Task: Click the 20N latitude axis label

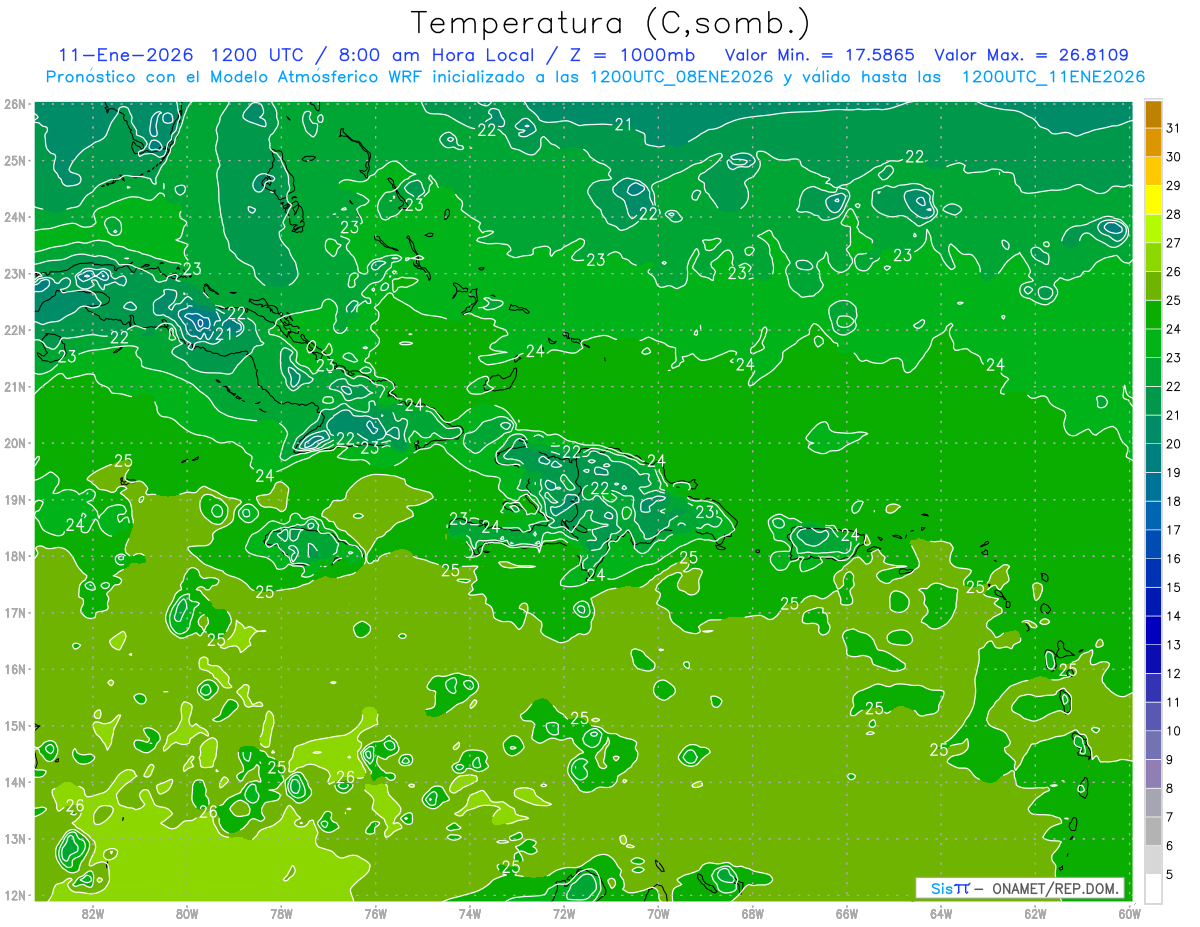Action: [x=14, y=443]
